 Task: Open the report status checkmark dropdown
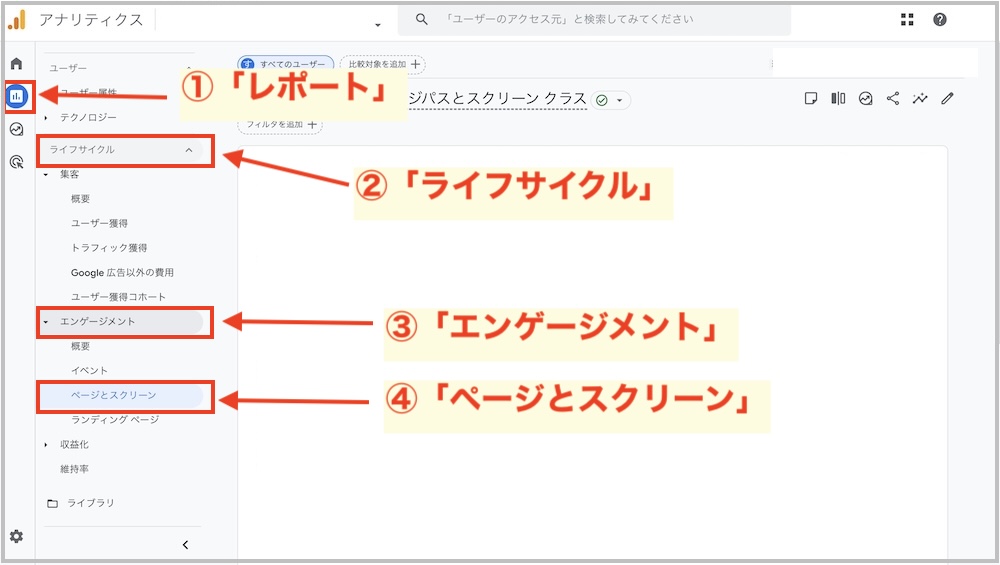point(611,100)
